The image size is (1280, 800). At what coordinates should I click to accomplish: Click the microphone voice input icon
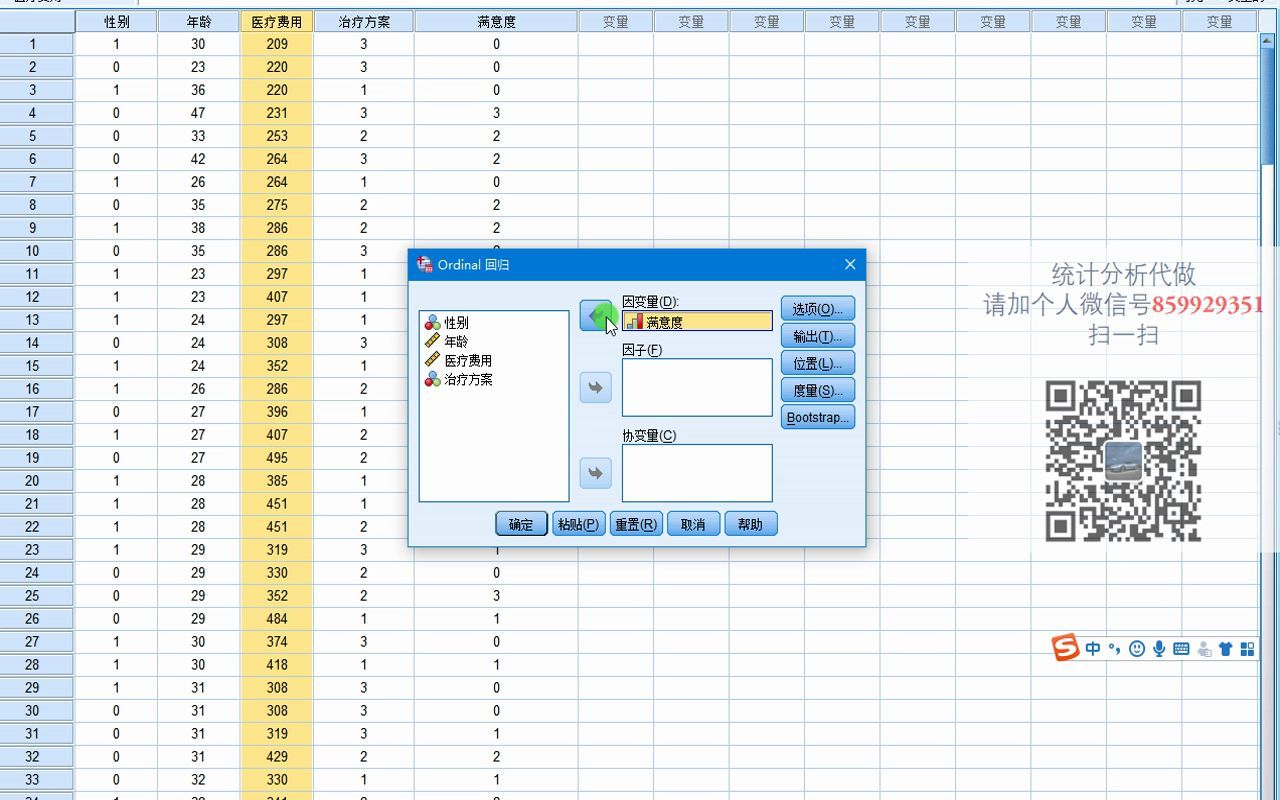(x=1159, y=649)
